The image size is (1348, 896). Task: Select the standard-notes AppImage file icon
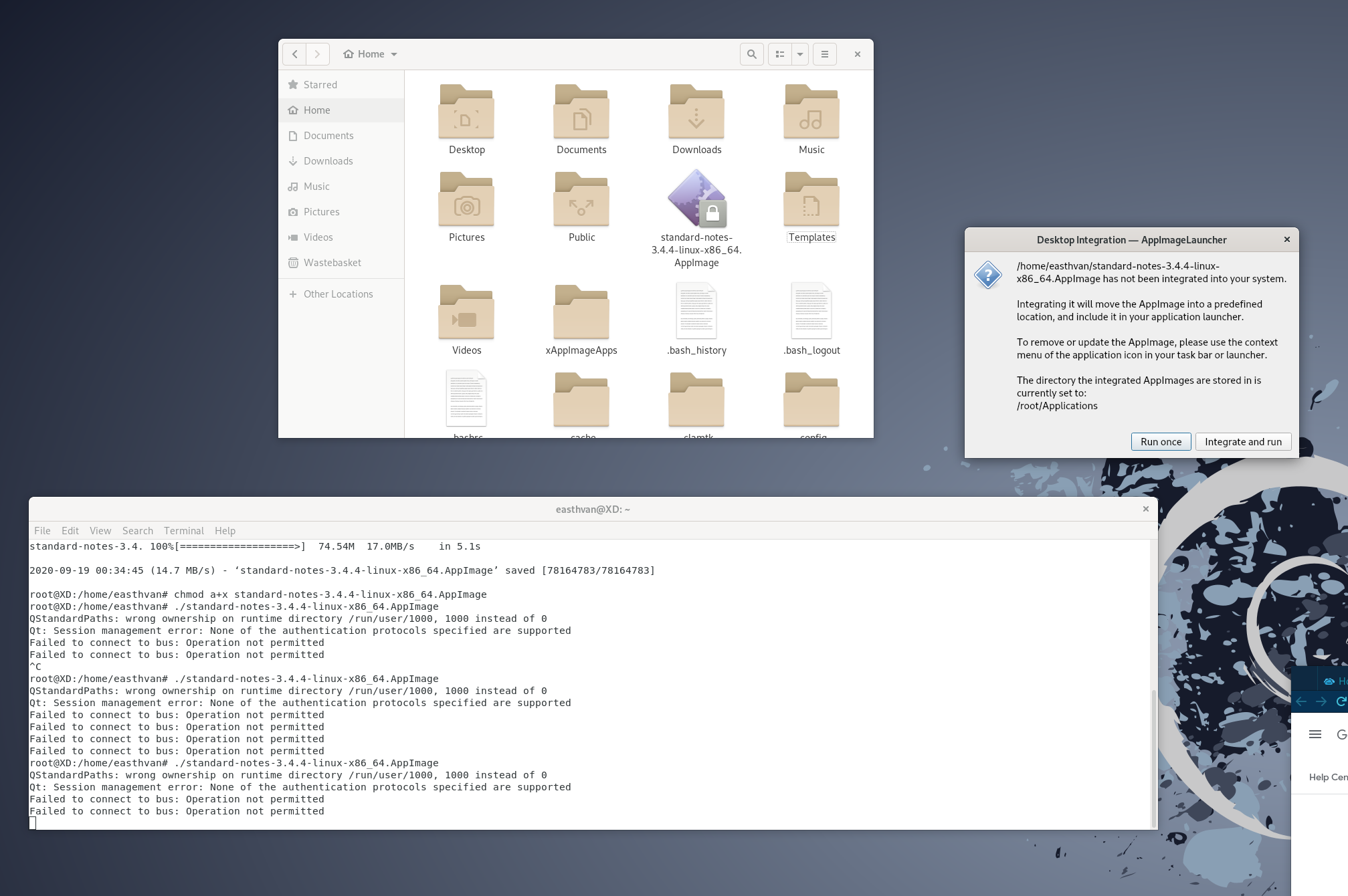pos(697,199)
